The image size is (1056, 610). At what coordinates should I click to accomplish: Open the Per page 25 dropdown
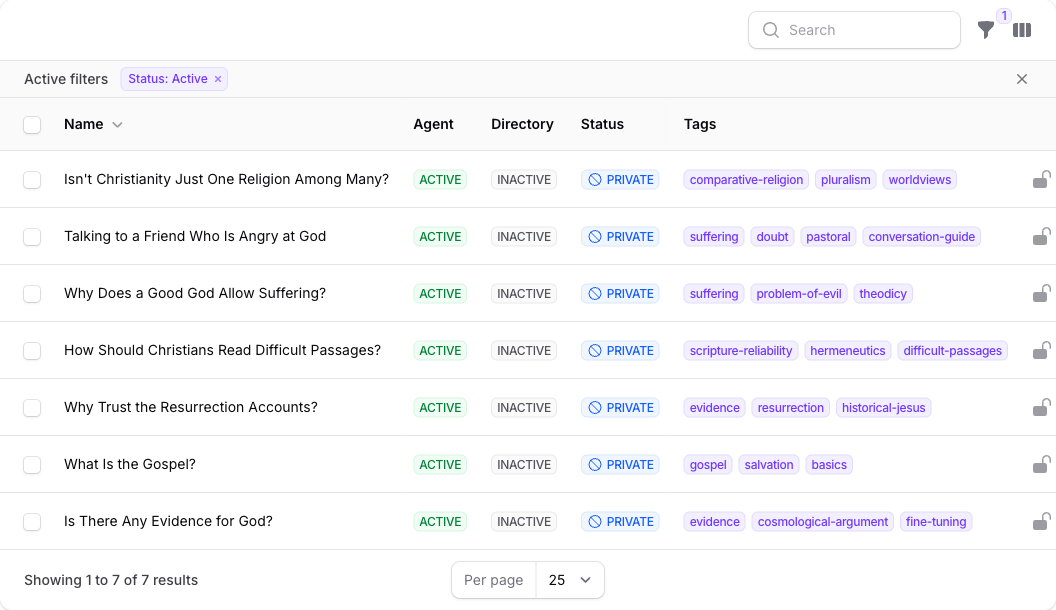click(x=570, y=580)
